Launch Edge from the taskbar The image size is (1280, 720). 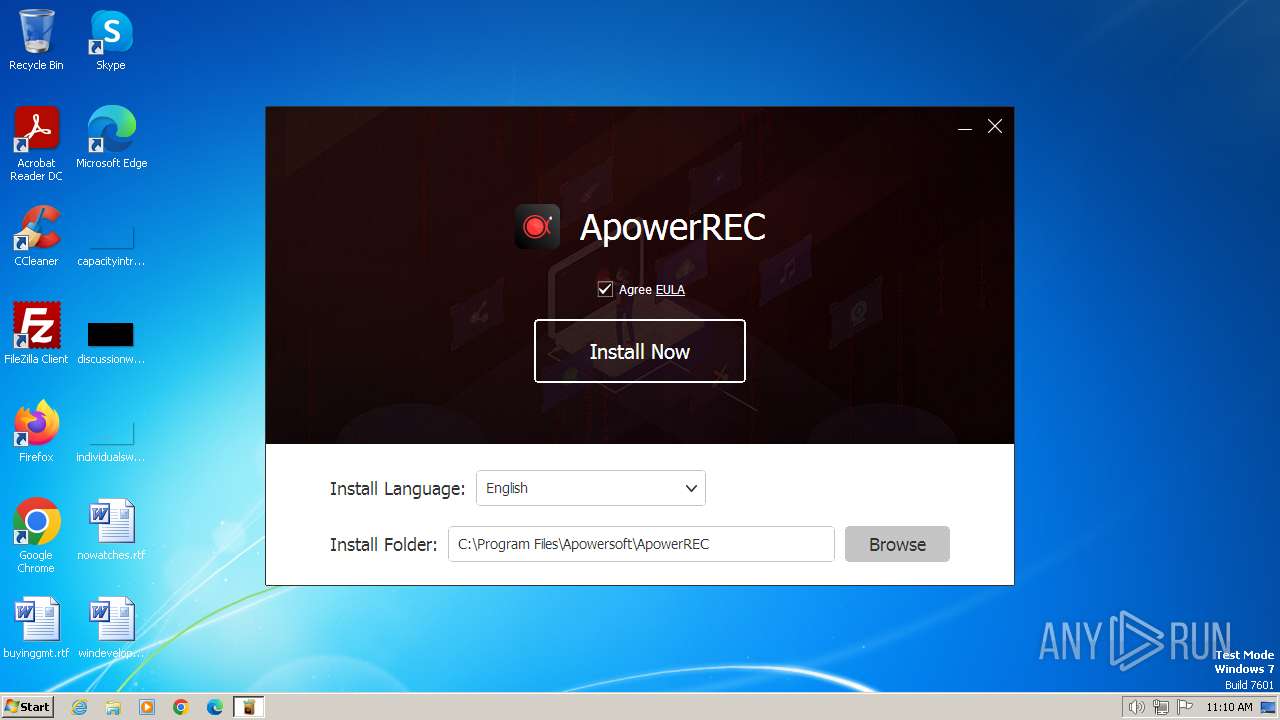coord(215,707)
